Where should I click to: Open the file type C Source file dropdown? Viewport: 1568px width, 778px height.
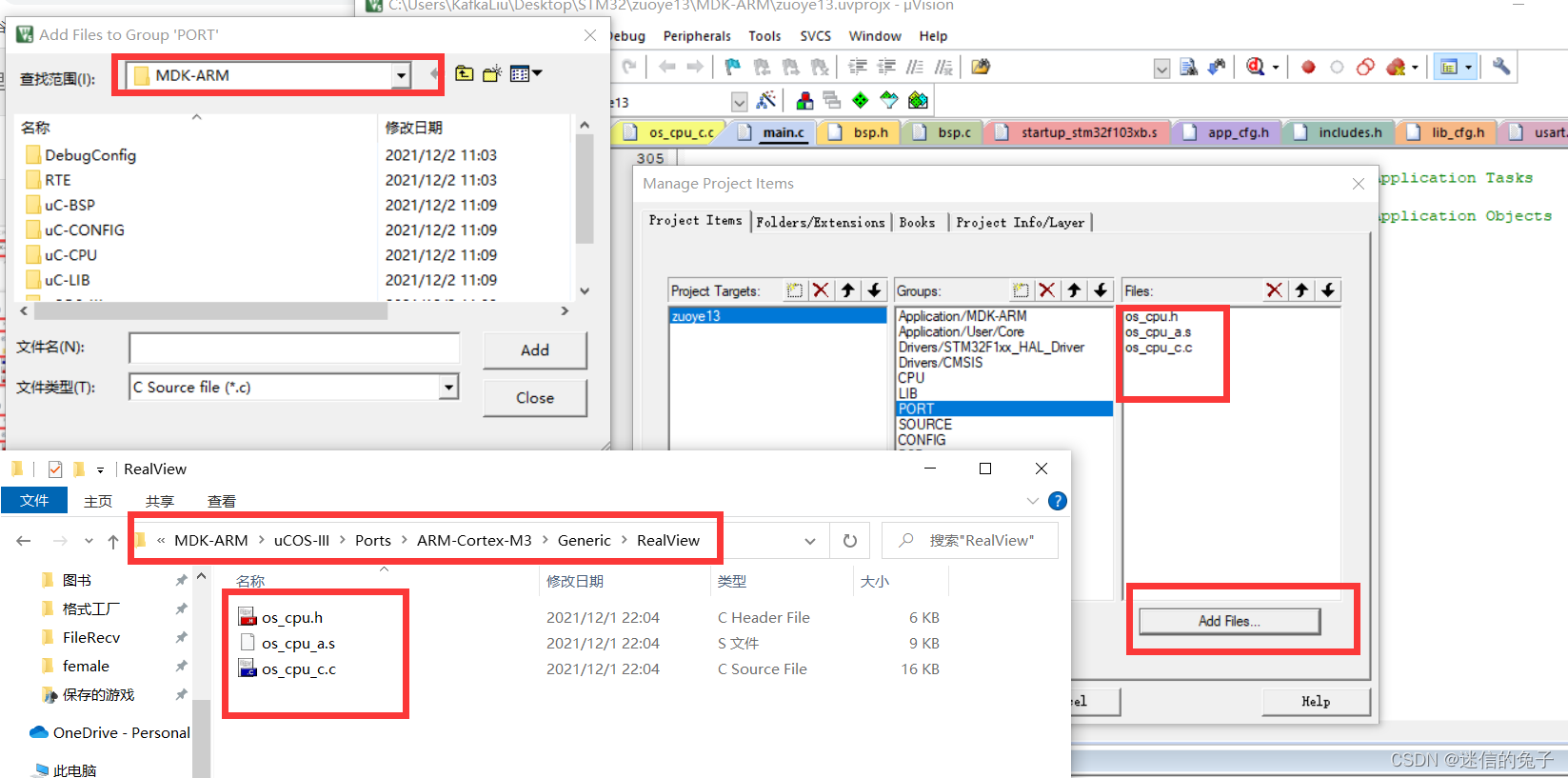448,387
